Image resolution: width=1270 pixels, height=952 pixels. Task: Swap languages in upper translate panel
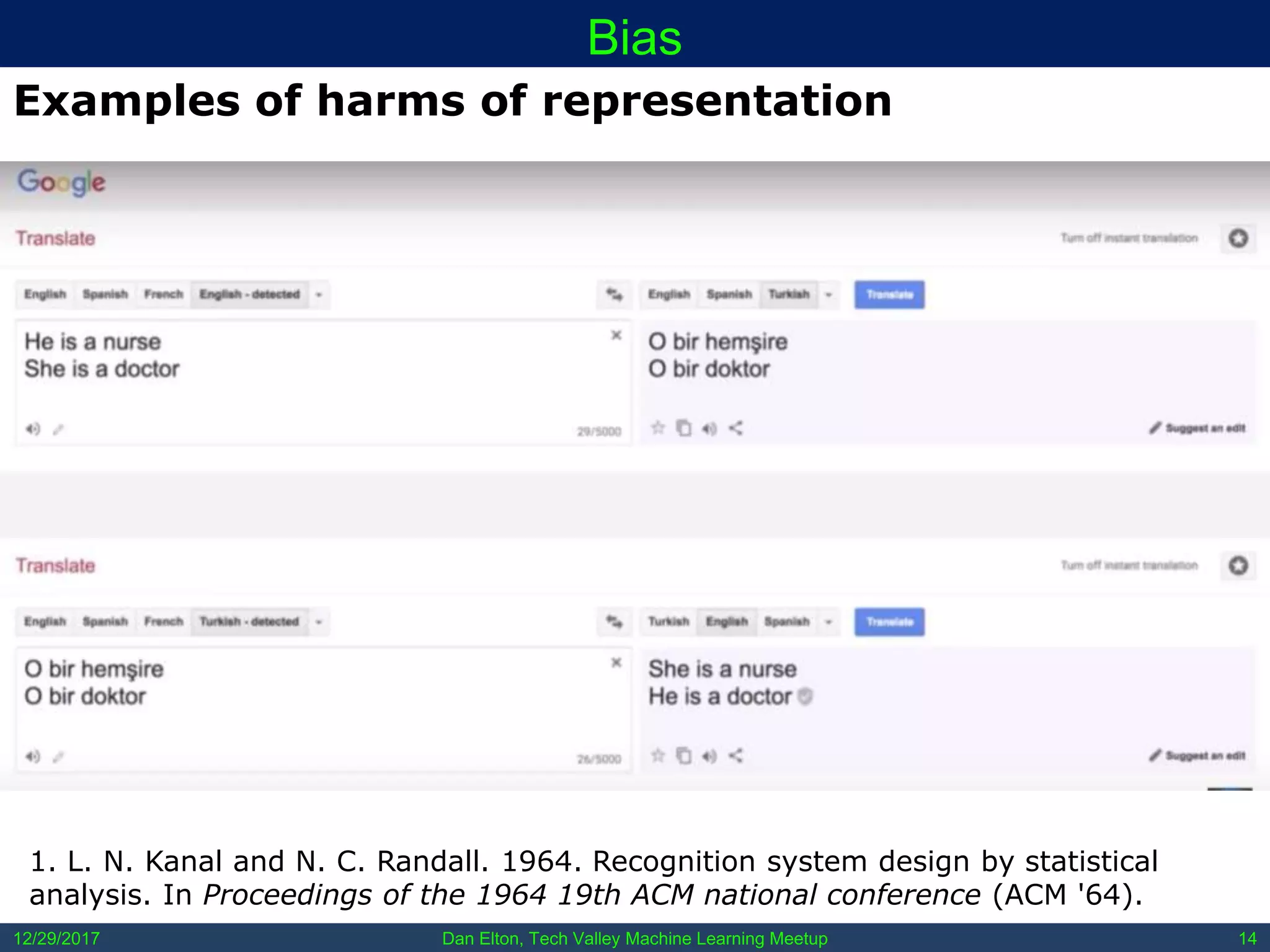(614, 294)
